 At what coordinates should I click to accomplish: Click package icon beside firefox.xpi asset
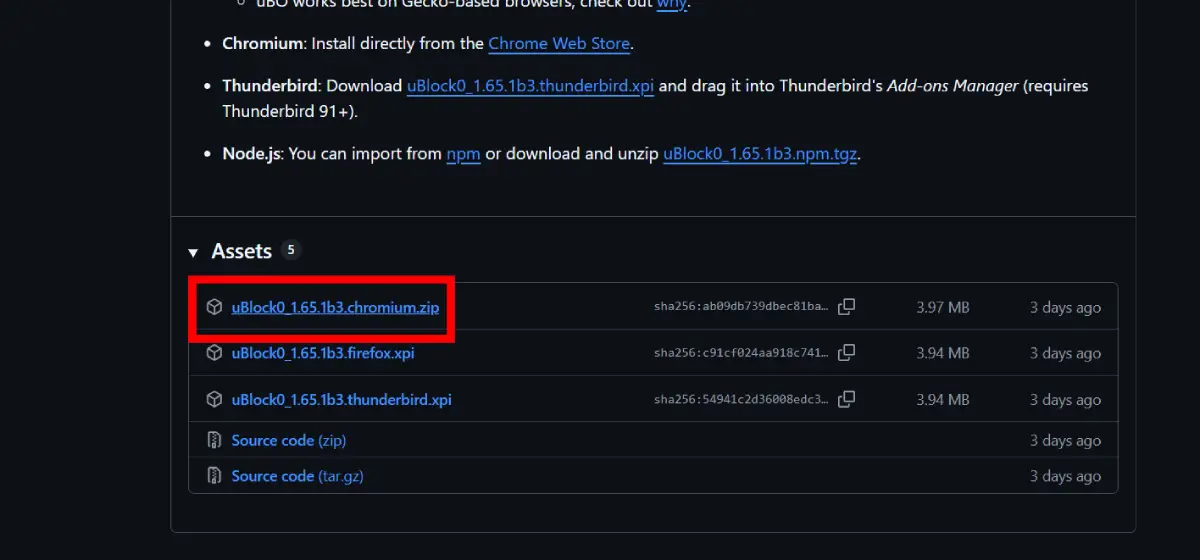click(214, 353)
